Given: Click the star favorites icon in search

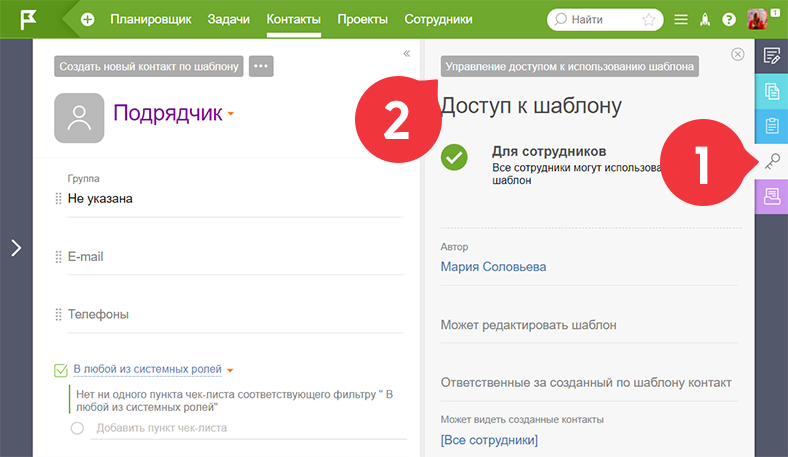Looking at the screenshot, I should (x=649, y=20).
